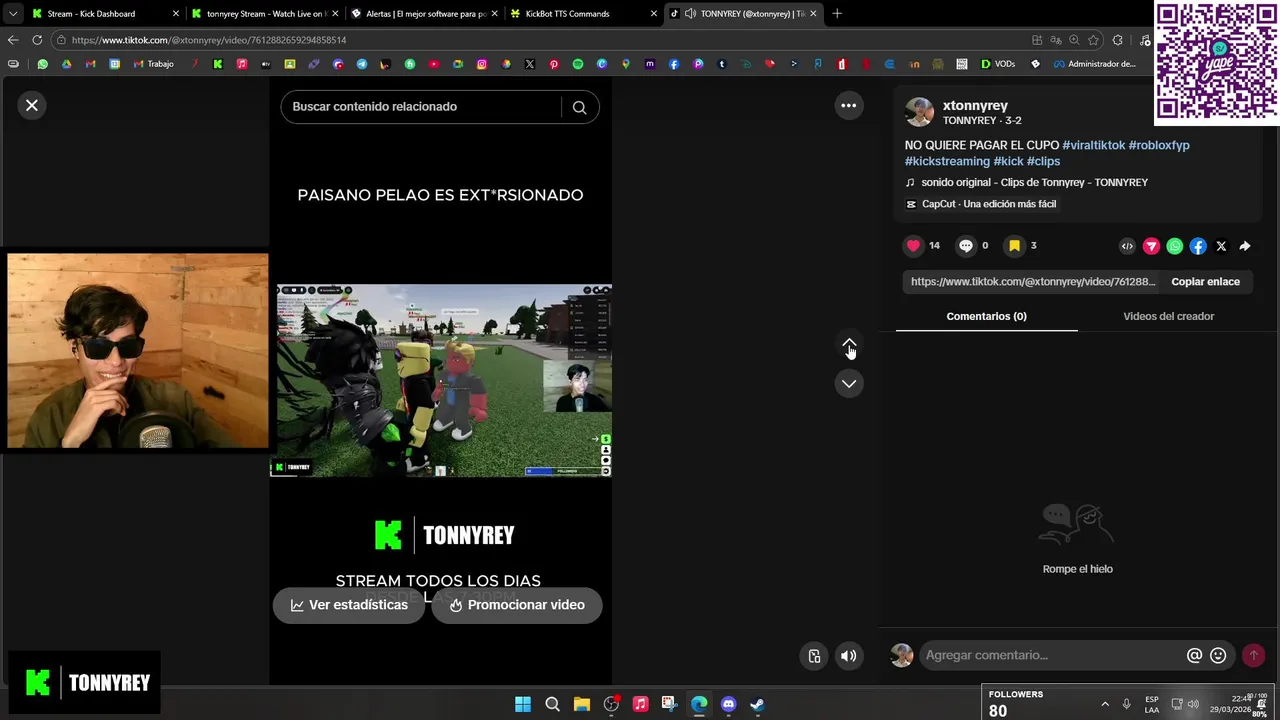
Task: Open Windows taskbar search
Action: point(552,704)
